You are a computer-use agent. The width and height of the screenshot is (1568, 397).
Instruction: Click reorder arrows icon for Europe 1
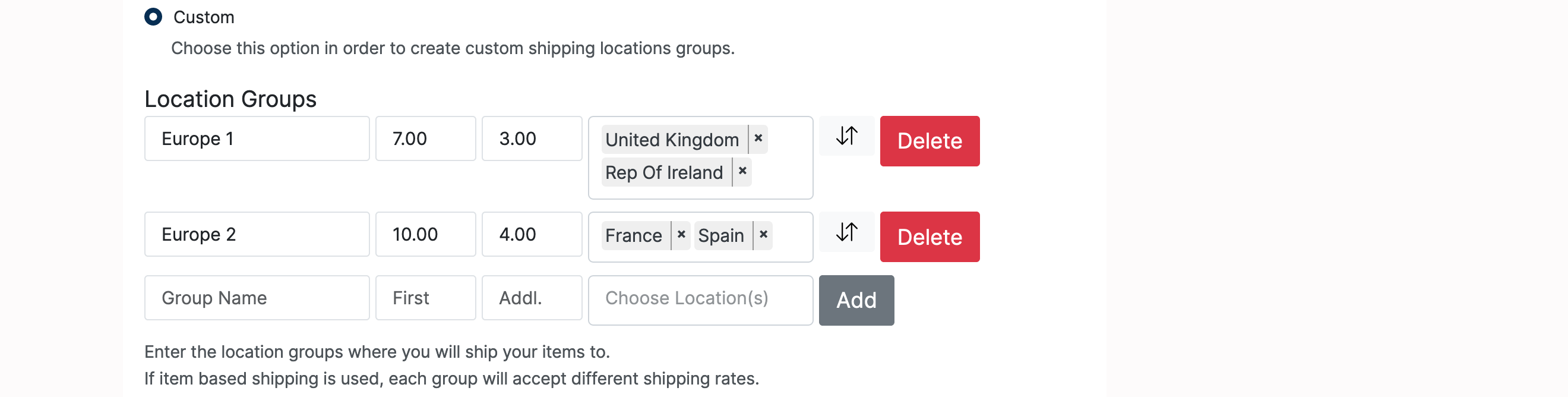846,136
